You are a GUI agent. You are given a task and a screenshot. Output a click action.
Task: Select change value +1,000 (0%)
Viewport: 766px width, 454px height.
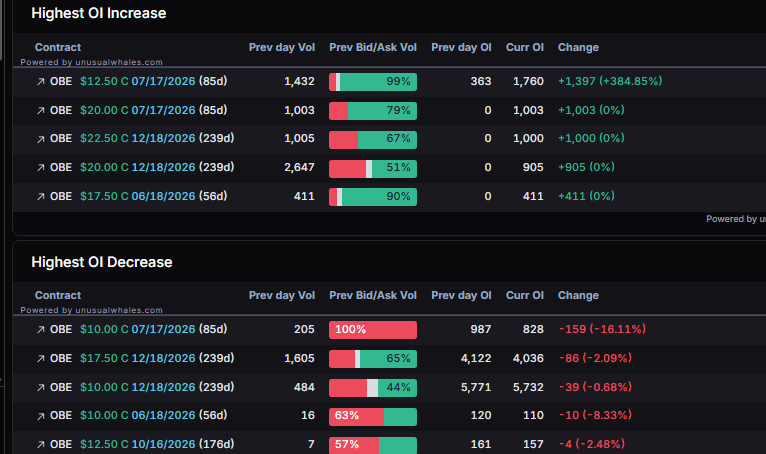591,138
